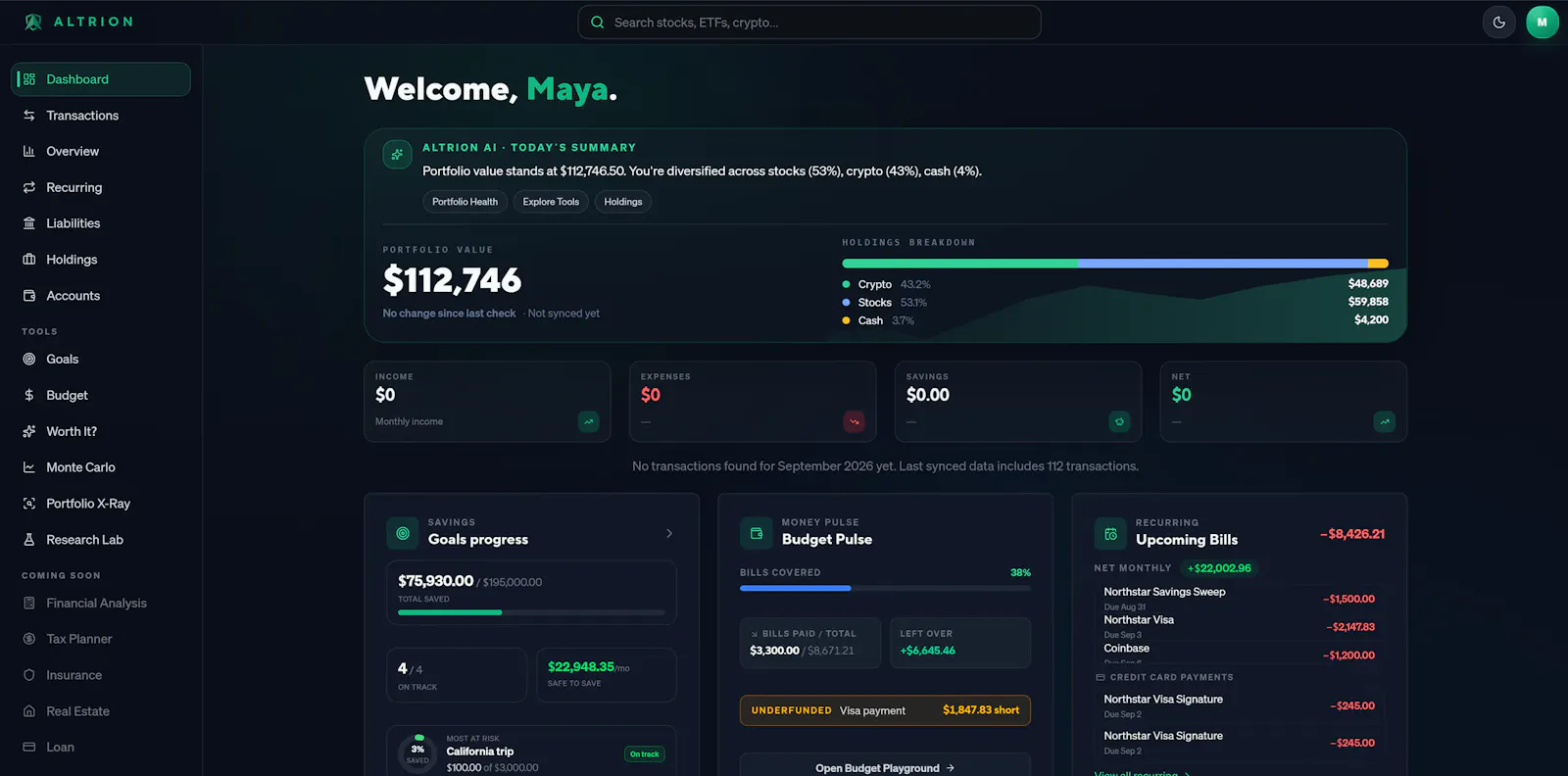Click the Budget Pulse wallet icon

(756, 534)
